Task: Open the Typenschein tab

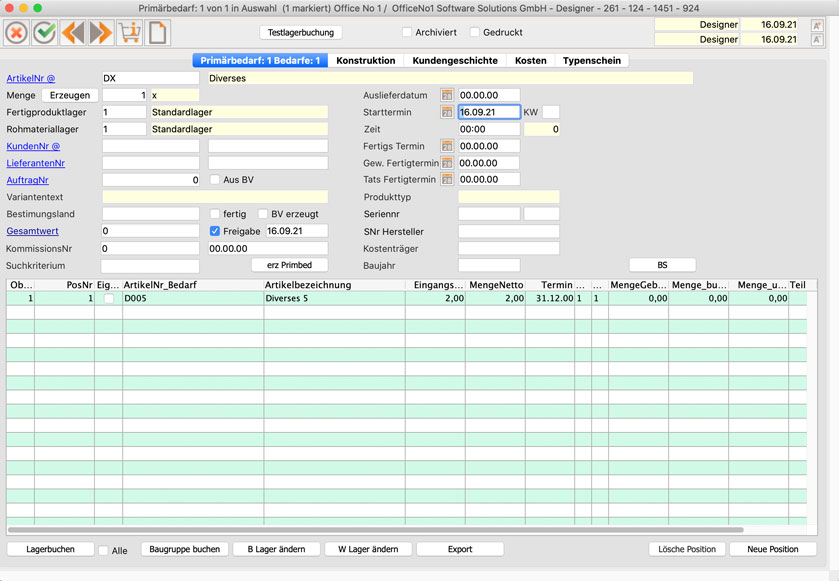Action: (x=591, y=60)
